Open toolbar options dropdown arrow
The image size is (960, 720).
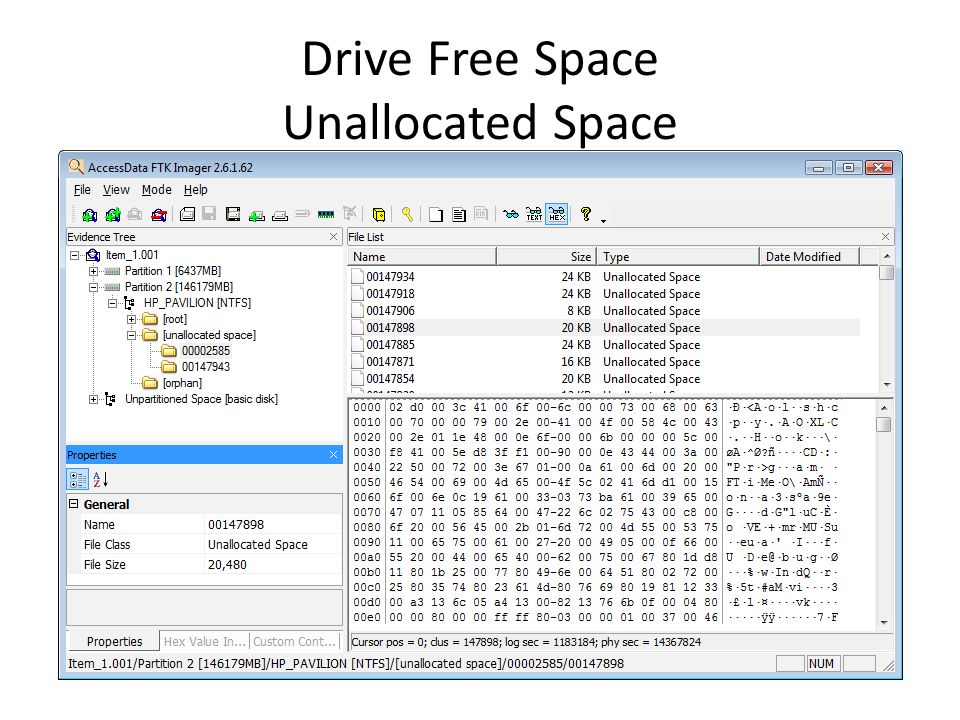[x=604, y=221]
